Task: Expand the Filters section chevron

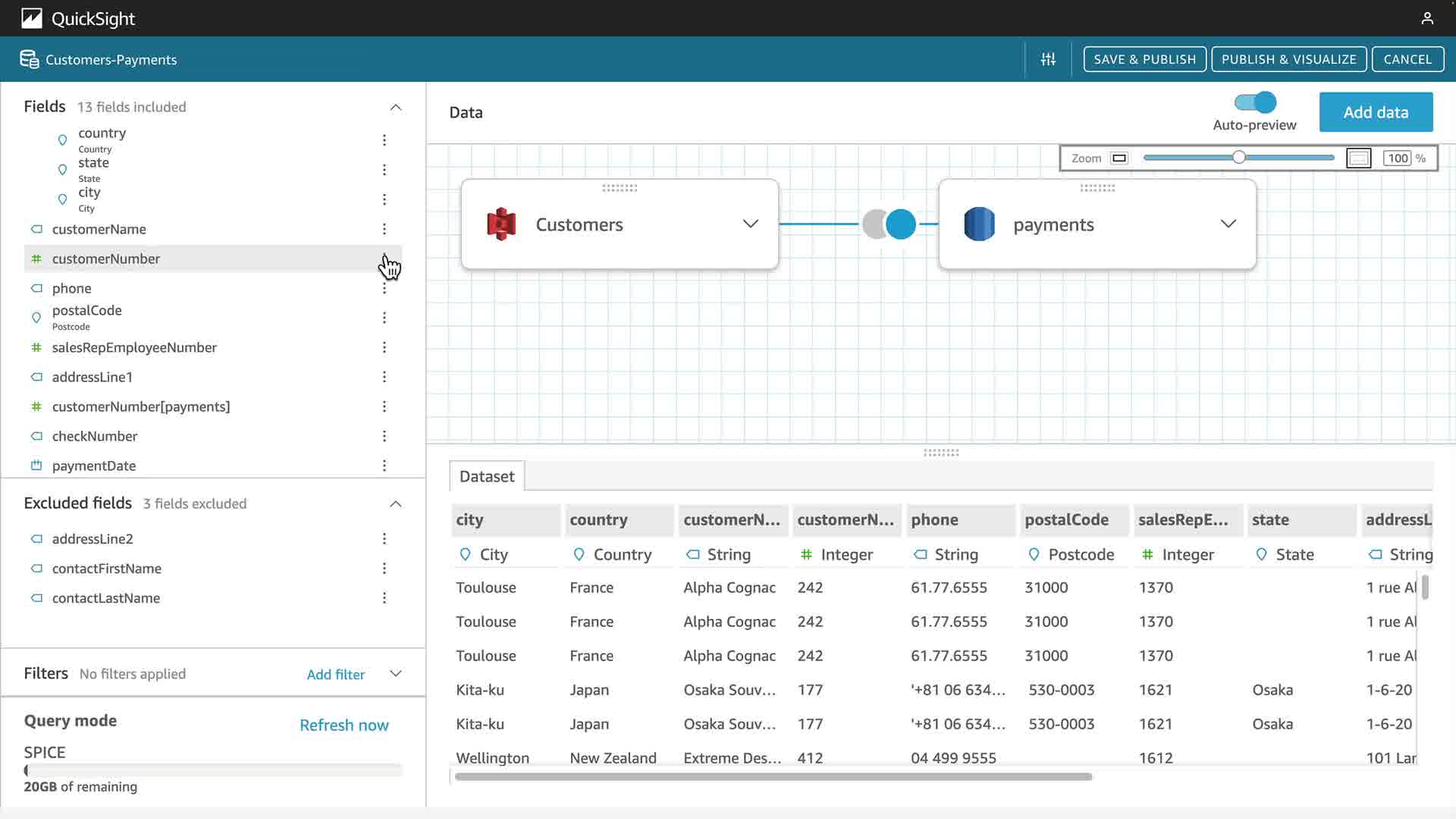Action: pyautogui.click(x=395, y=673)
